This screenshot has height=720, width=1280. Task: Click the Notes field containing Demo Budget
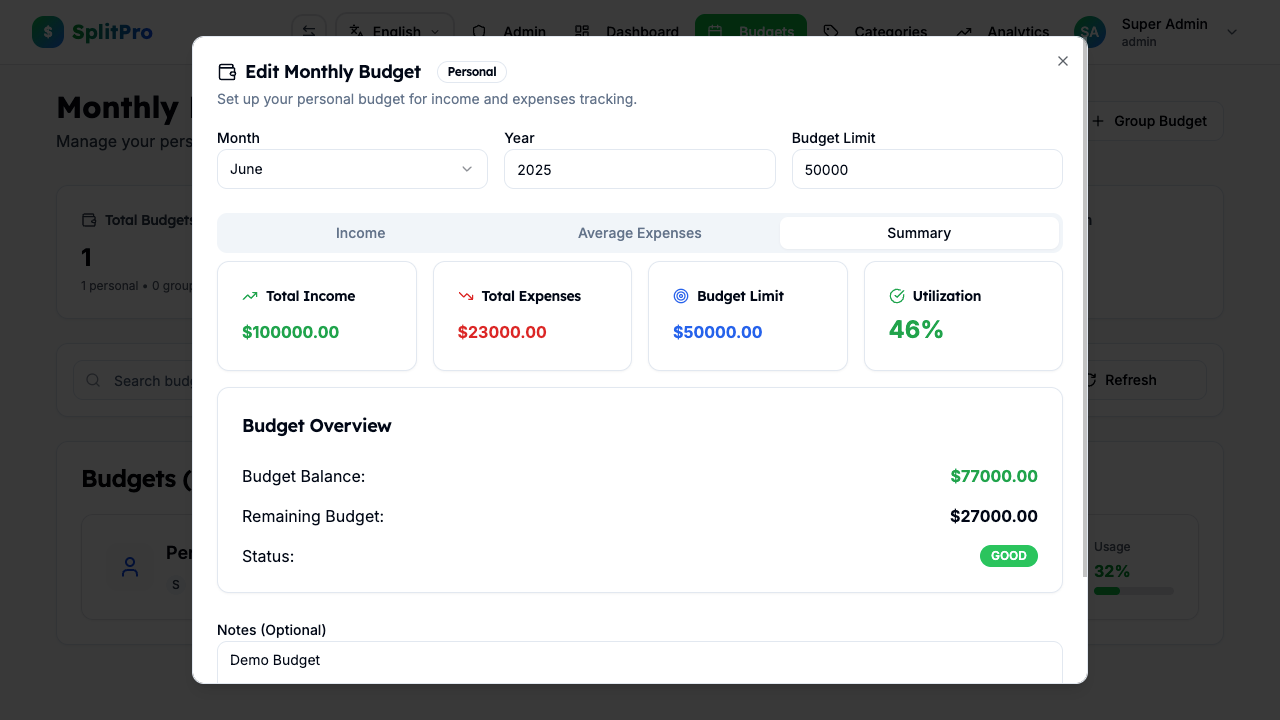639,660
